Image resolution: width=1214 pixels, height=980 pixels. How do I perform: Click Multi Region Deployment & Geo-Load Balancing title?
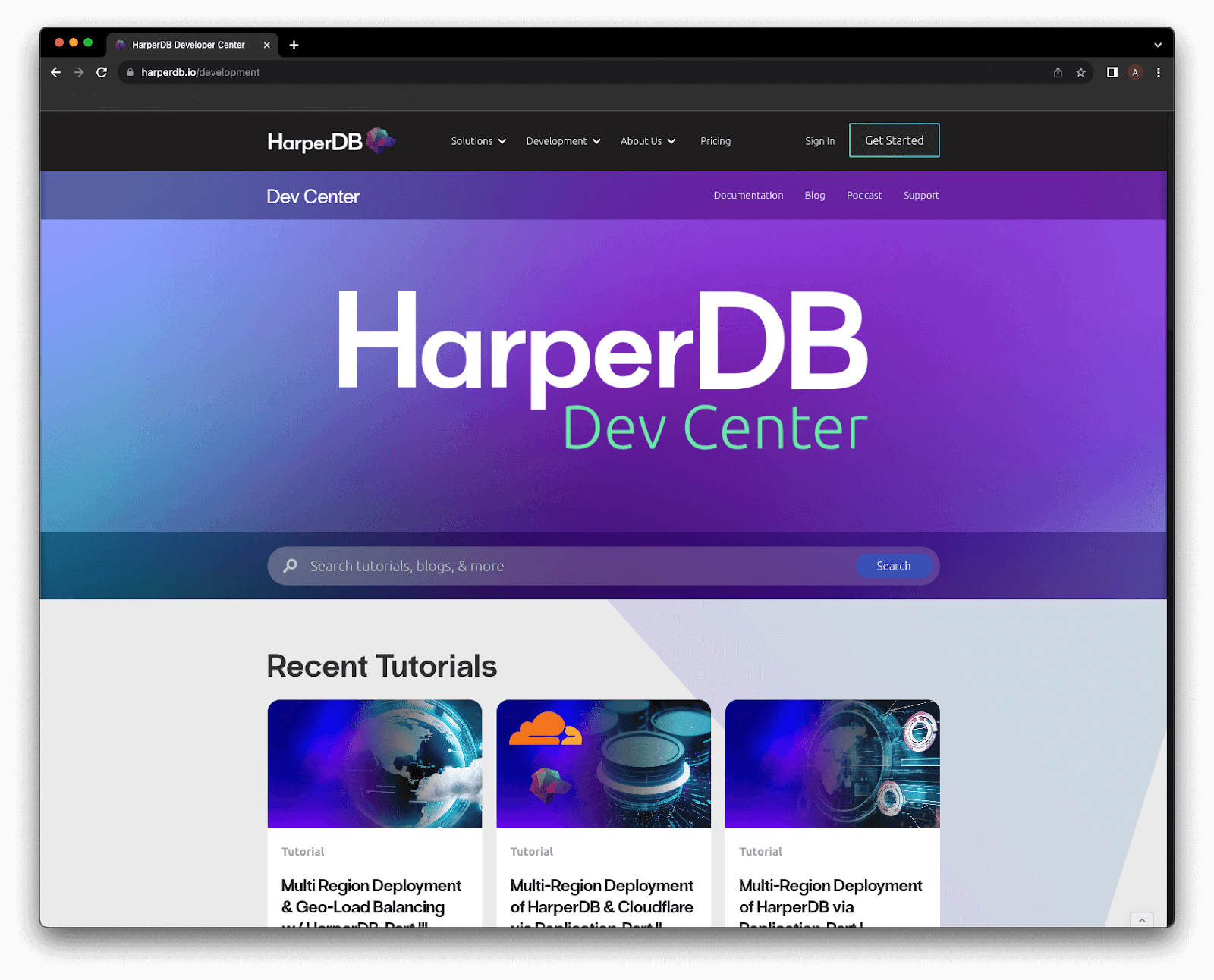(371, 903)
